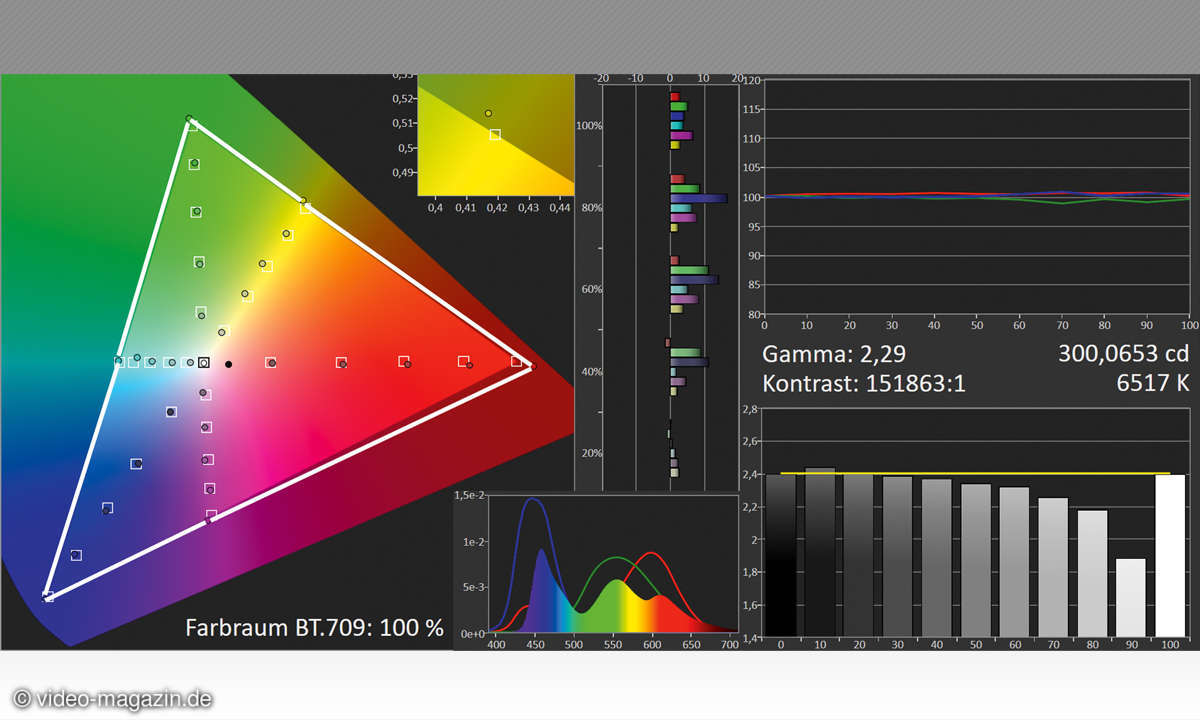The height and width of the screenshot is (720, 1200).
Task: Click the white bar at 100 in gamma chart
Action: (x=1170, y=555)
